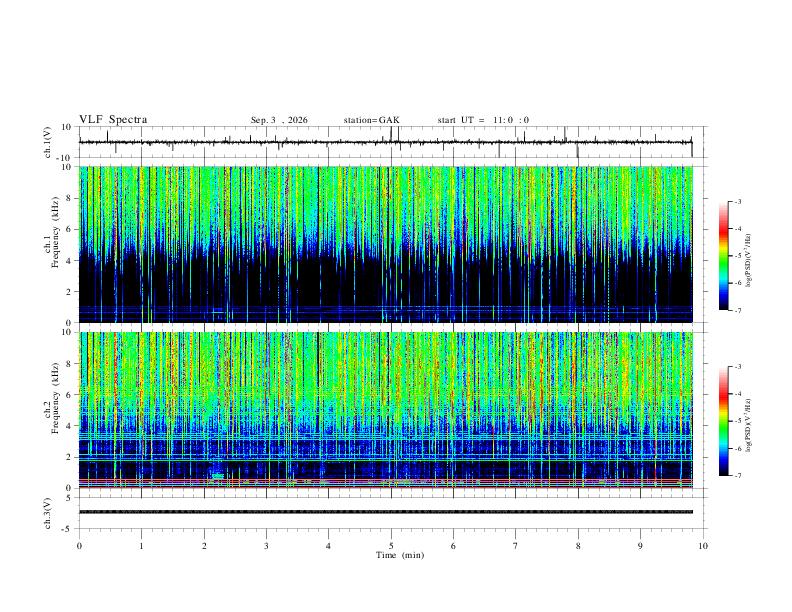Click the VLF Spectra title text
Viewport: 792px width, 612px height.
pos(113,120)
